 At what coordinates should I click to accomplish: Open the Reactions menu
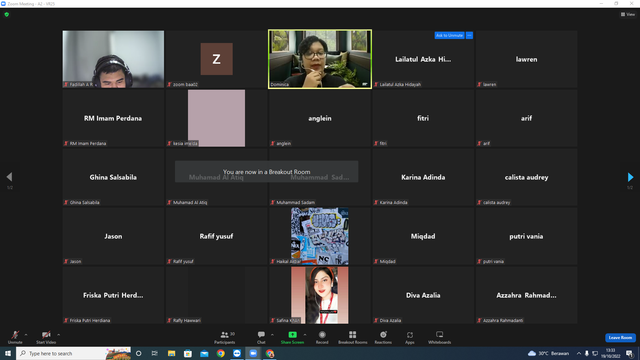click(x=383, y=337)
